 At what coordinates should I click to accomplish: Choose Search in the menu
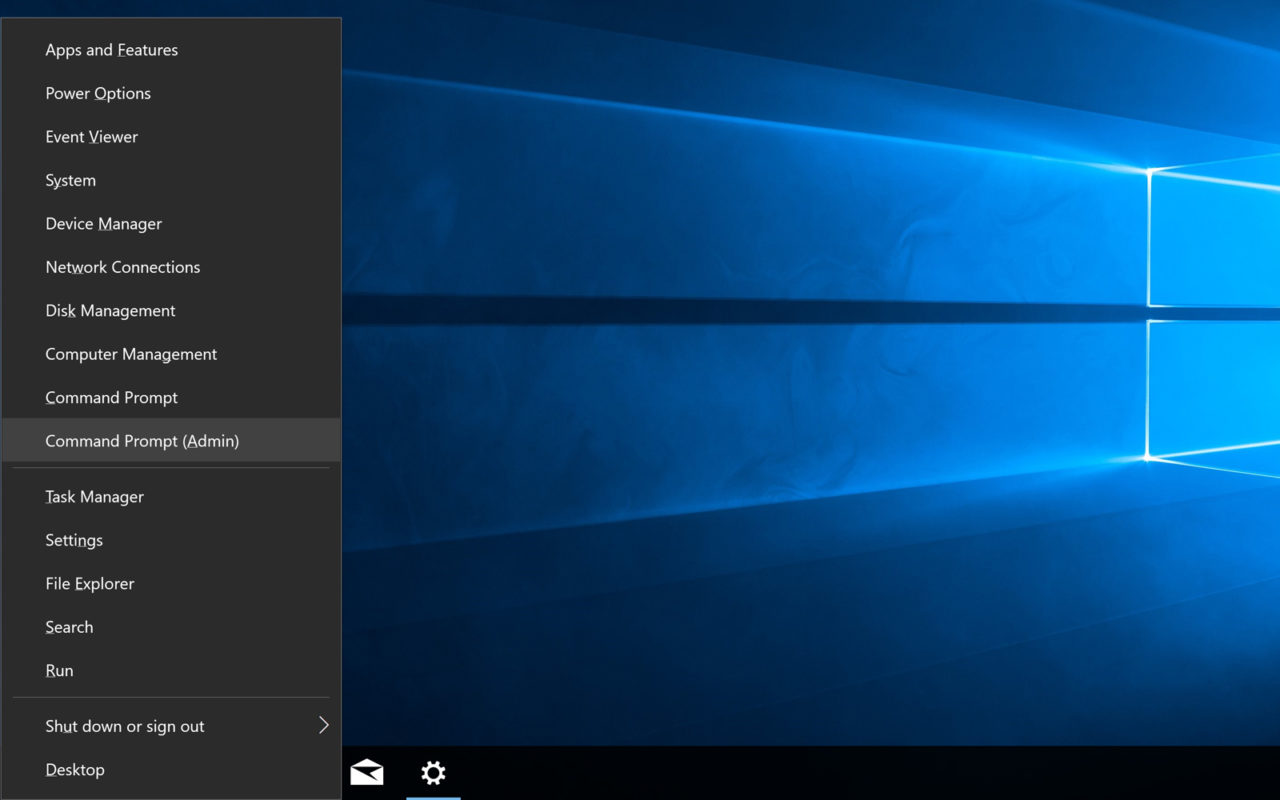click(x=69, y=627)
